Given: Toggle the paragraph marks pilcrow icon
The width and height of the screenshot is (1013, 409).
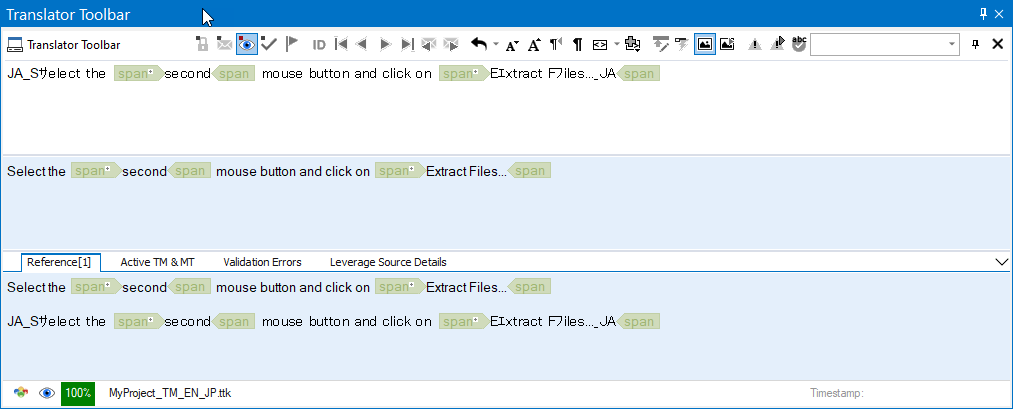Looking at the screenshot, I should [577, 44].
